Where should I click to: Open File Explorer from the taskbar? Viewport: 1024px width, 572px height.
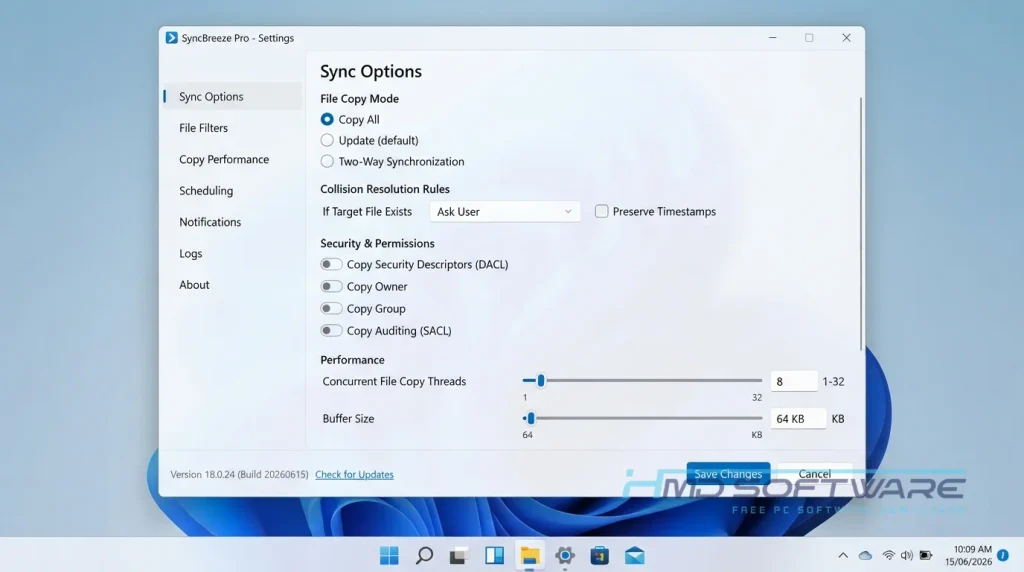pos(530,556)
